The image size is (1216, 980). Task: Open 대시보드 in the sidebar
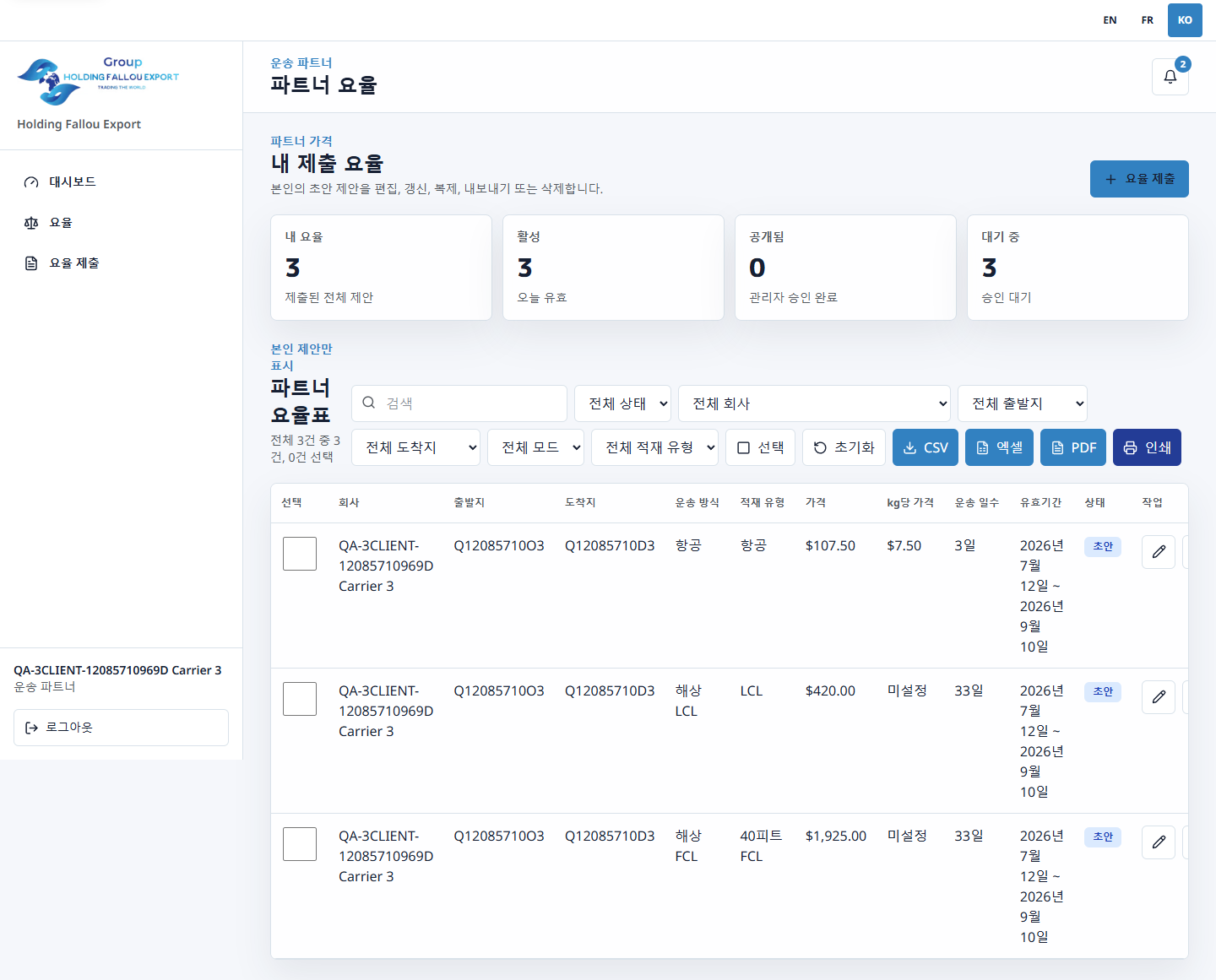click(x=121, y=181)
